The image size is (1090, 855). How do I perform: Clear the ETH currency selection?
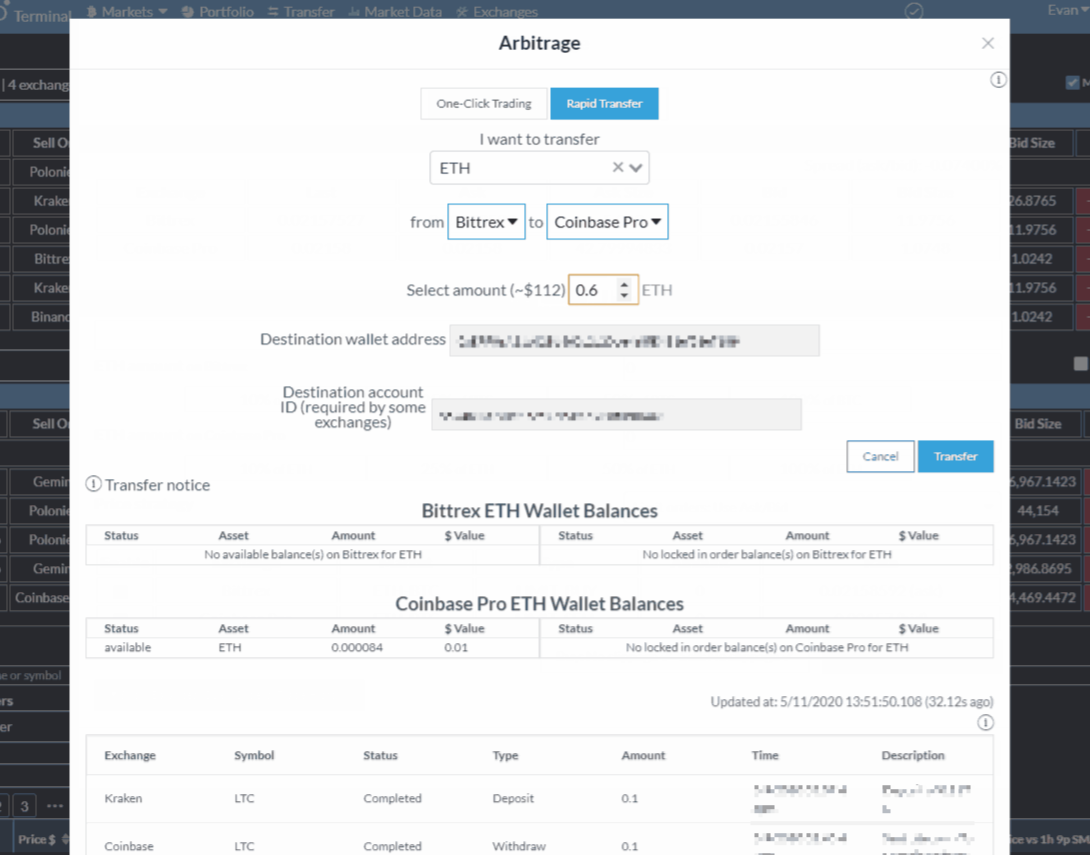617,168
